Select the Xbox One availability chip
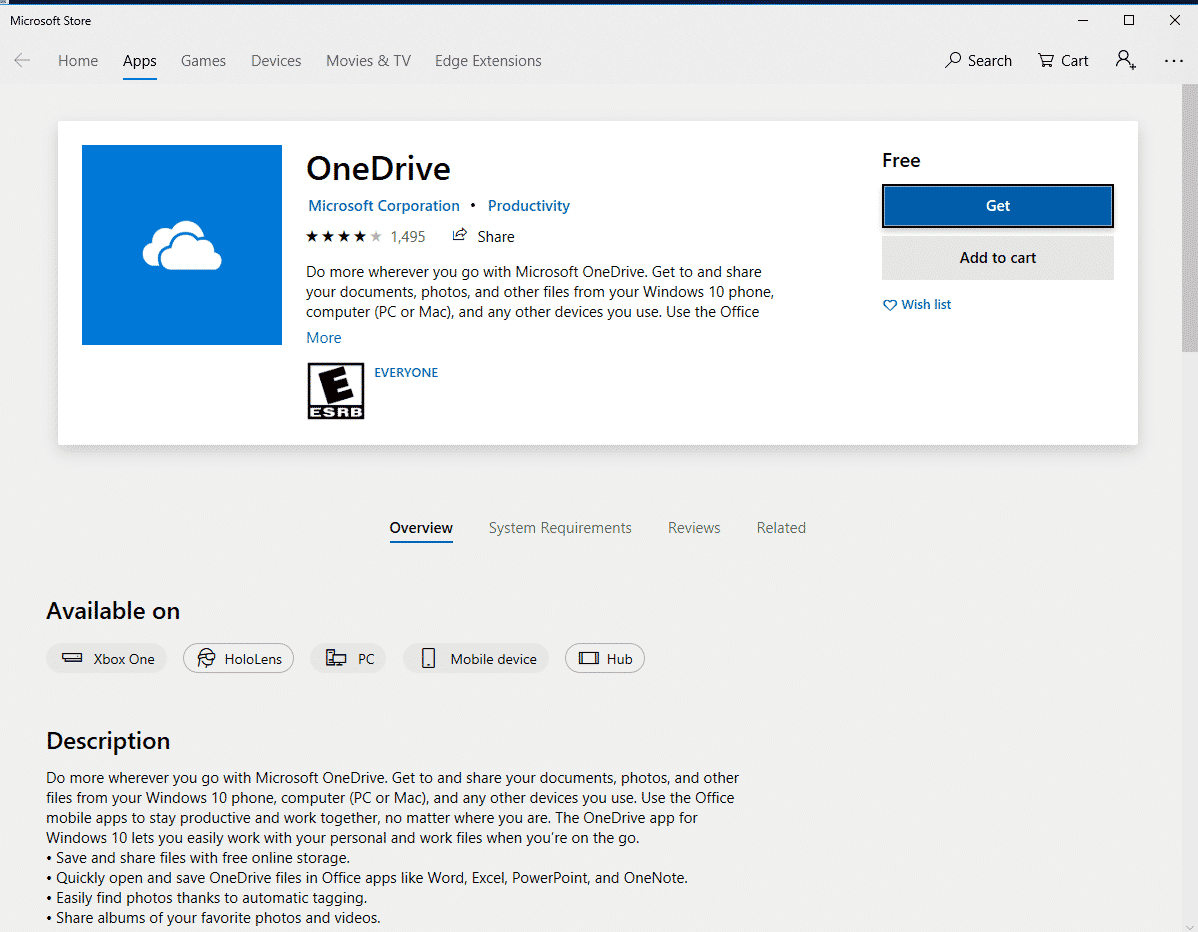 click(x=108, y=659)
